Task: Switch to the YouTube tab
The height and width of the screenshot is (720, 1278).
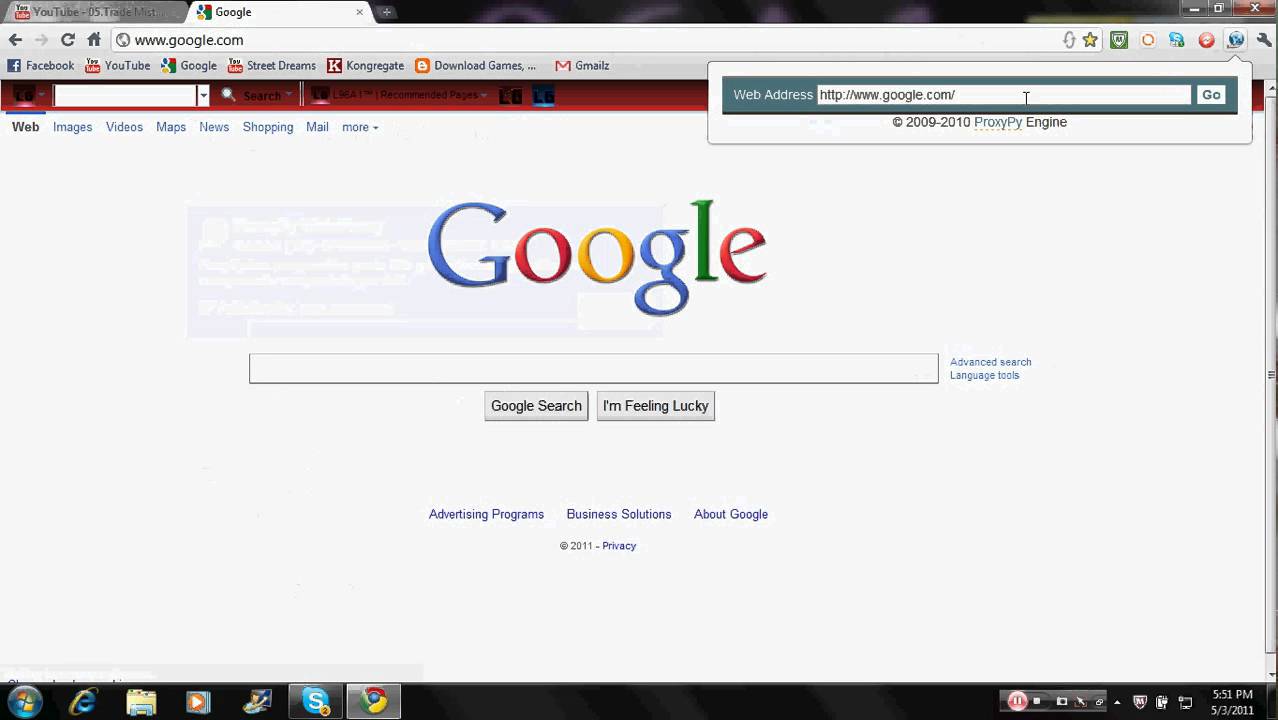Action: tap(95, 12)
